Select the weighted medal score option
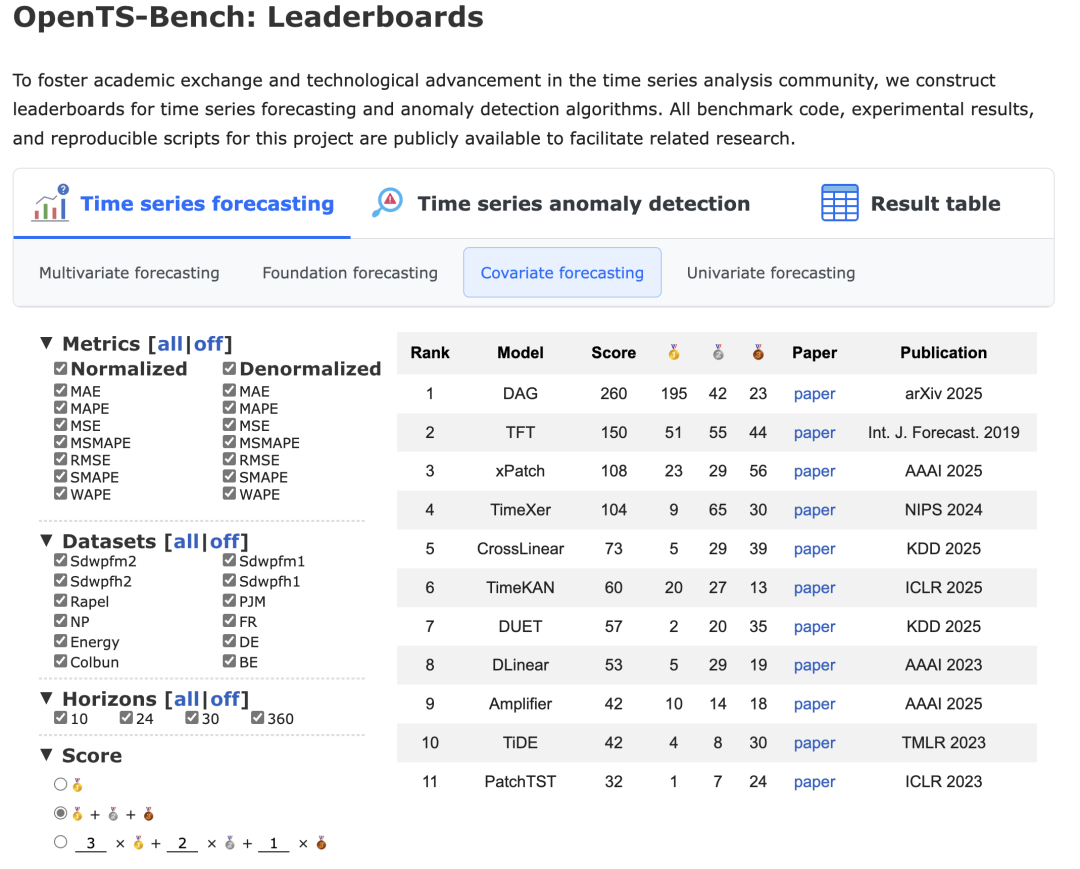 tap(61, 842)
